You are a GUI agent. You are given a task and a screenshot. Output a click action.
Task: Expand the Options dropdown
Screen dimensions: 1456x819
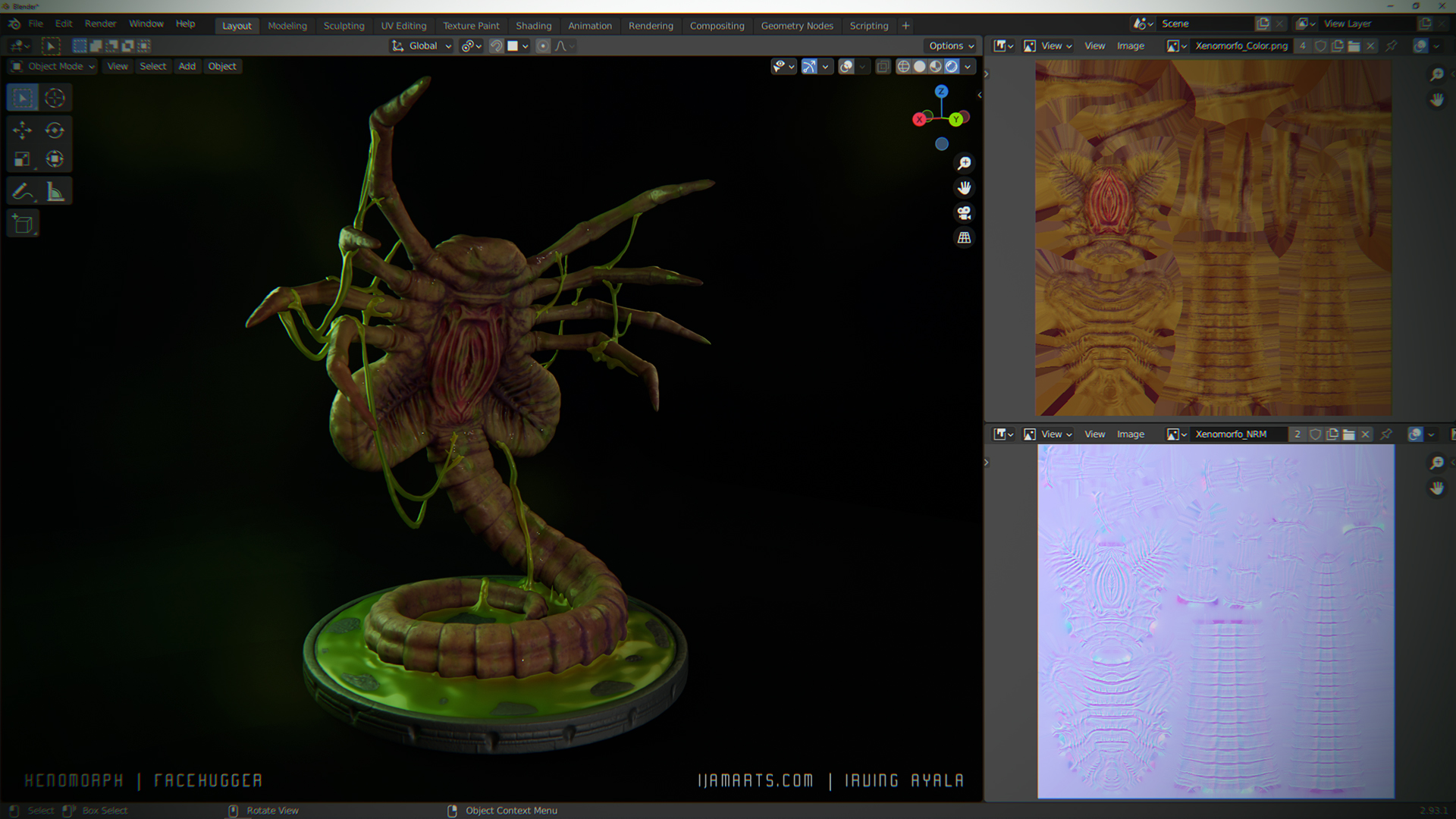coord(951,46)
